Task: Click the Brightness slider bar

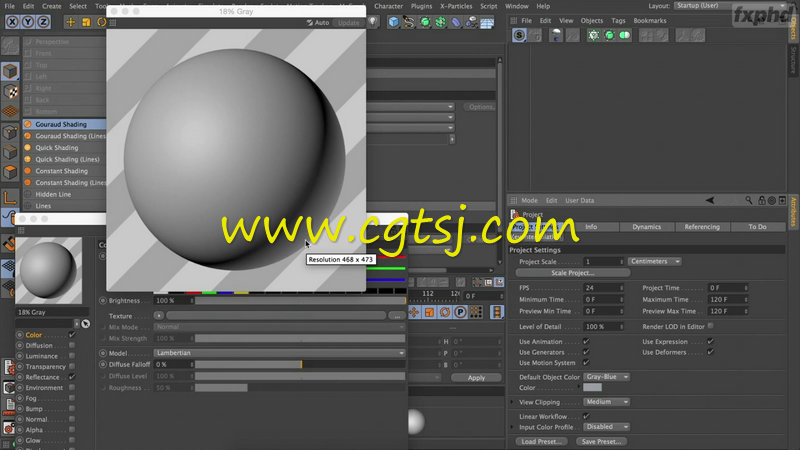Action: 300,301
